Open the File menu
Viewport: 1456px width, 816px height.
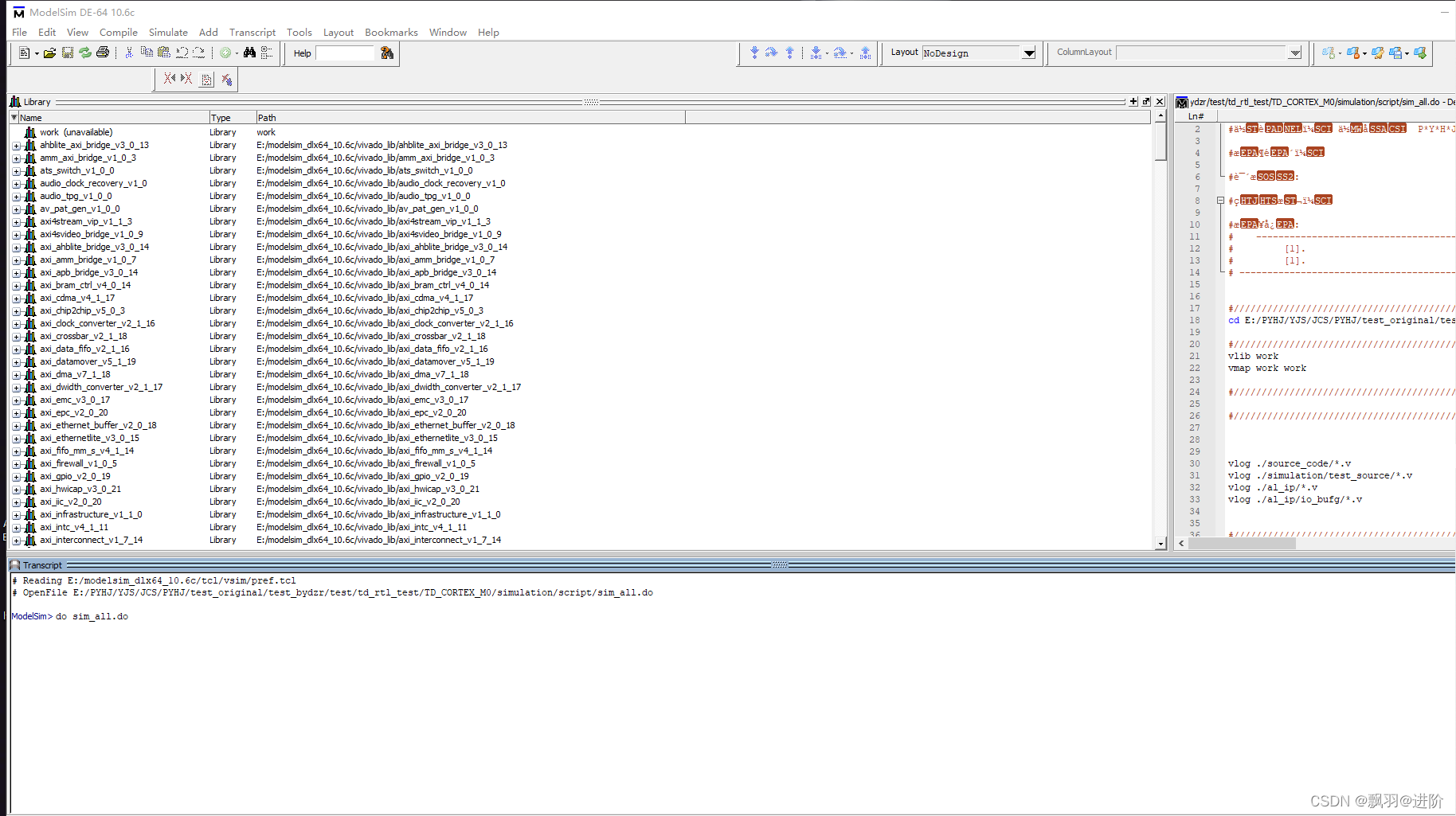tap(20, 33)
